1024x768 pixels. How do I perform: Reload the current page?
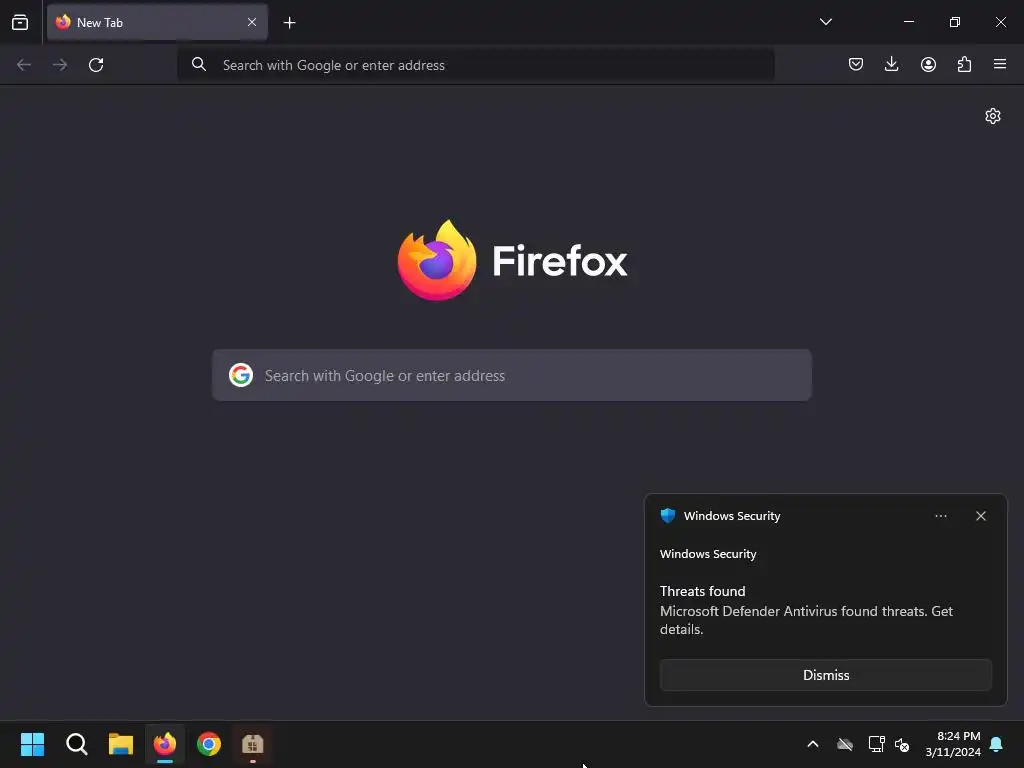[96, 65]
